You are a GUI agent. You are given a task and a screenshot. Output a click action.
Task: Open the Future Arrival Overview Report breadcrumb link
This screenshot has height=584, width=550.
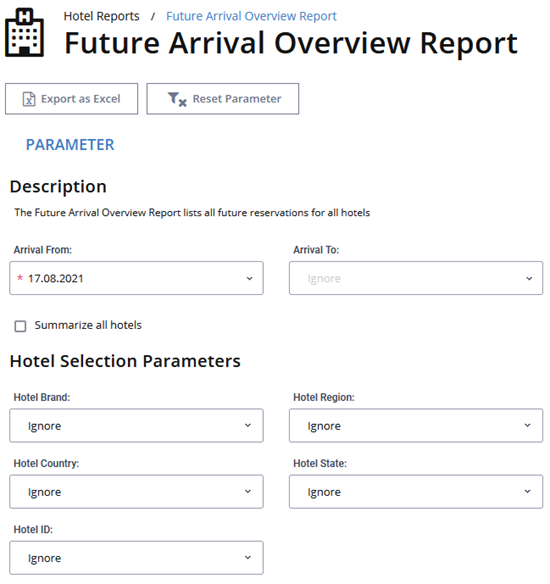click(251, 16)
